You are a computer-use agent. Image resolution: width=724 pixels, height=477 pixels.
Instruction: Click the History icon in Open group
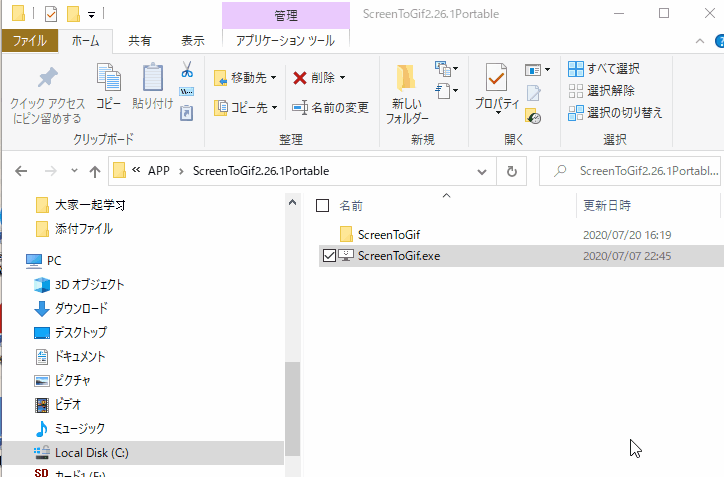tap(533, 116)
